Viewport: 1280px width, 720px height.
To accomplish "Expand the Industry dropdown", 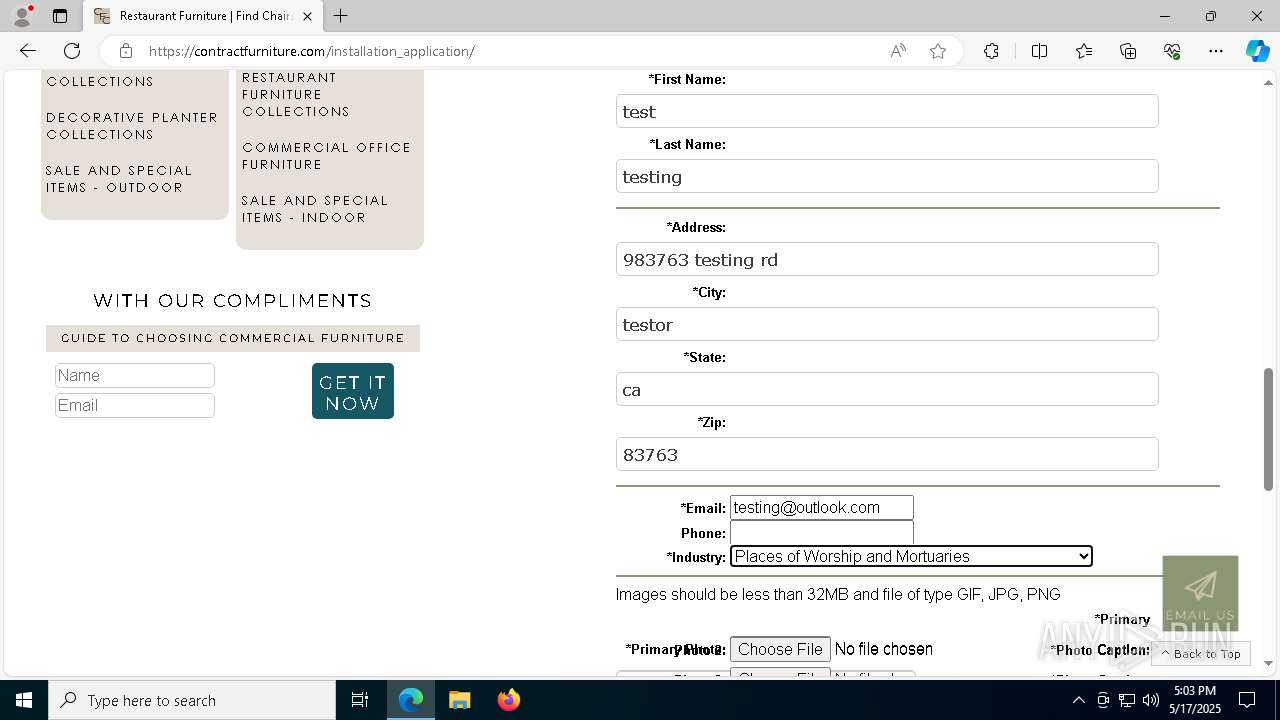I will pos(911,556).
